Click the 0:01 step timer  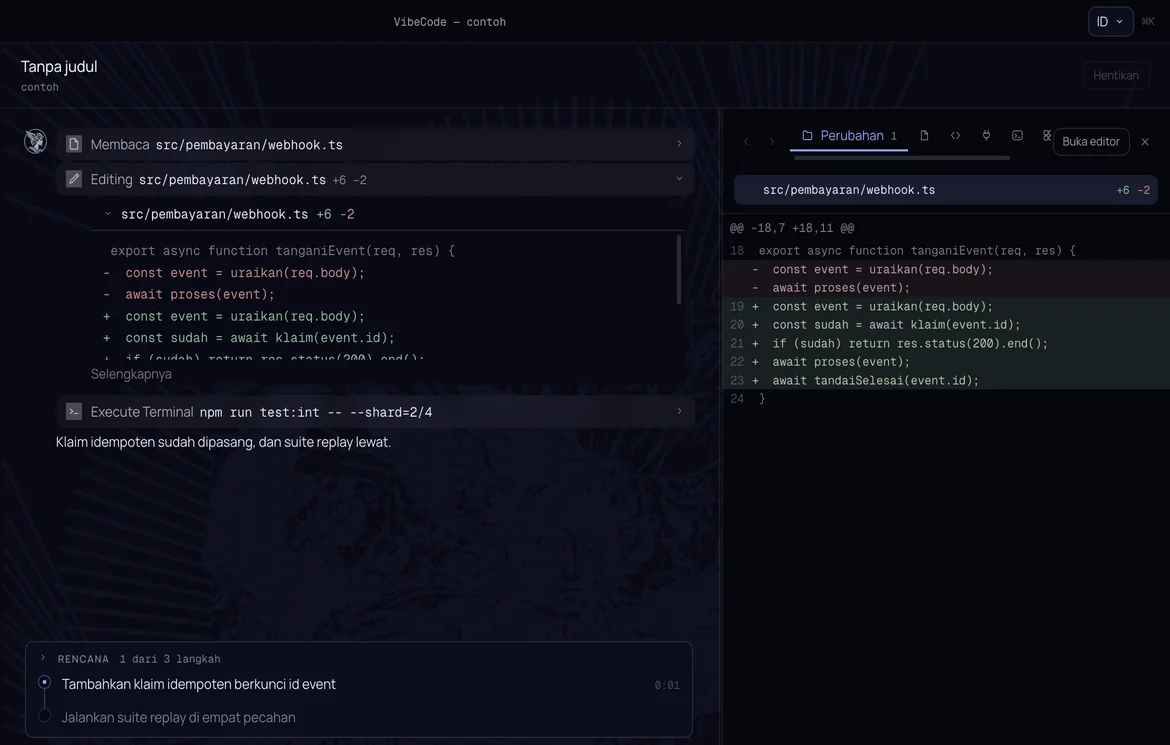coord(667,685)
